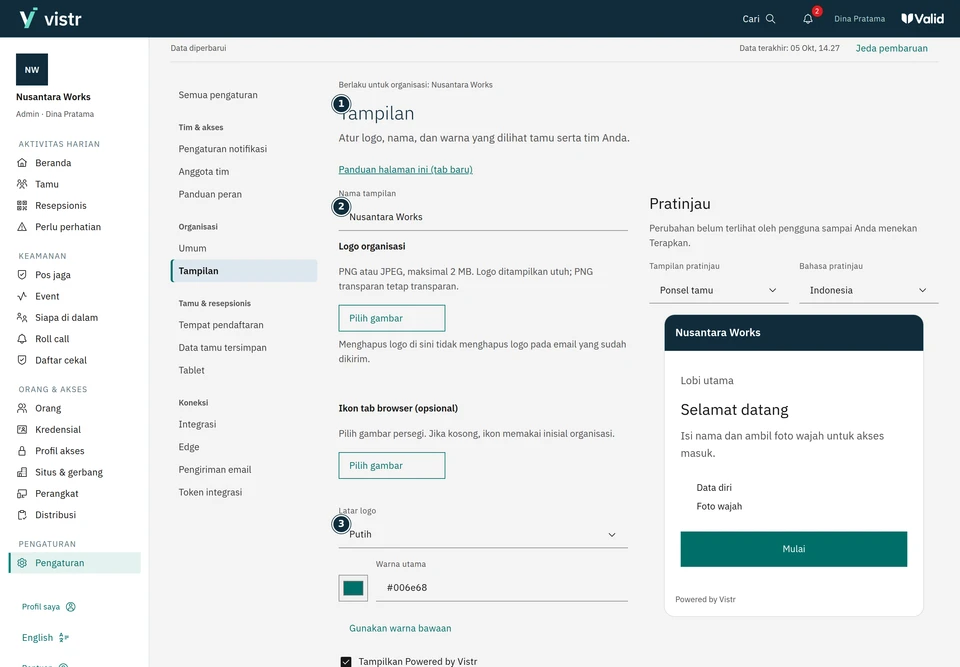Open the Bahasa pratinjau dropdown

point(869,290)
